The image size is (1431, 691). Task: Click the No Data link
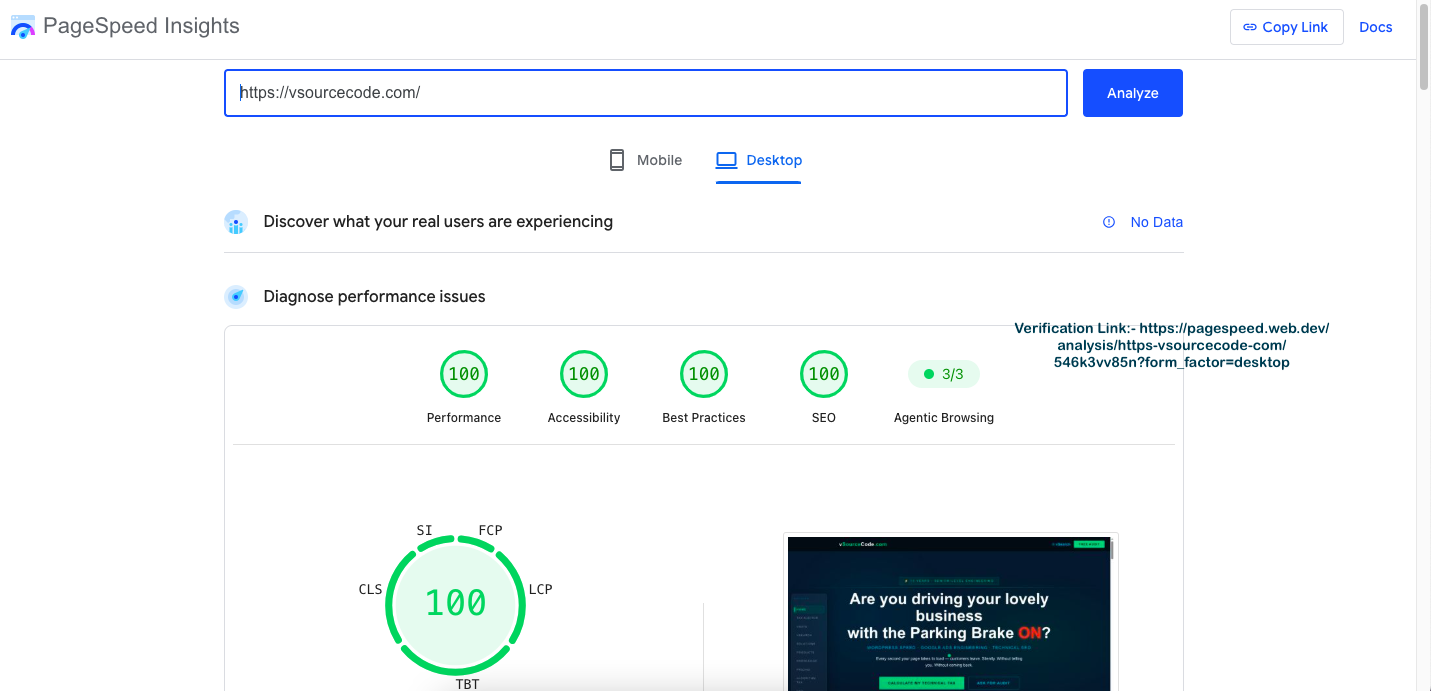click(1157, 222)
